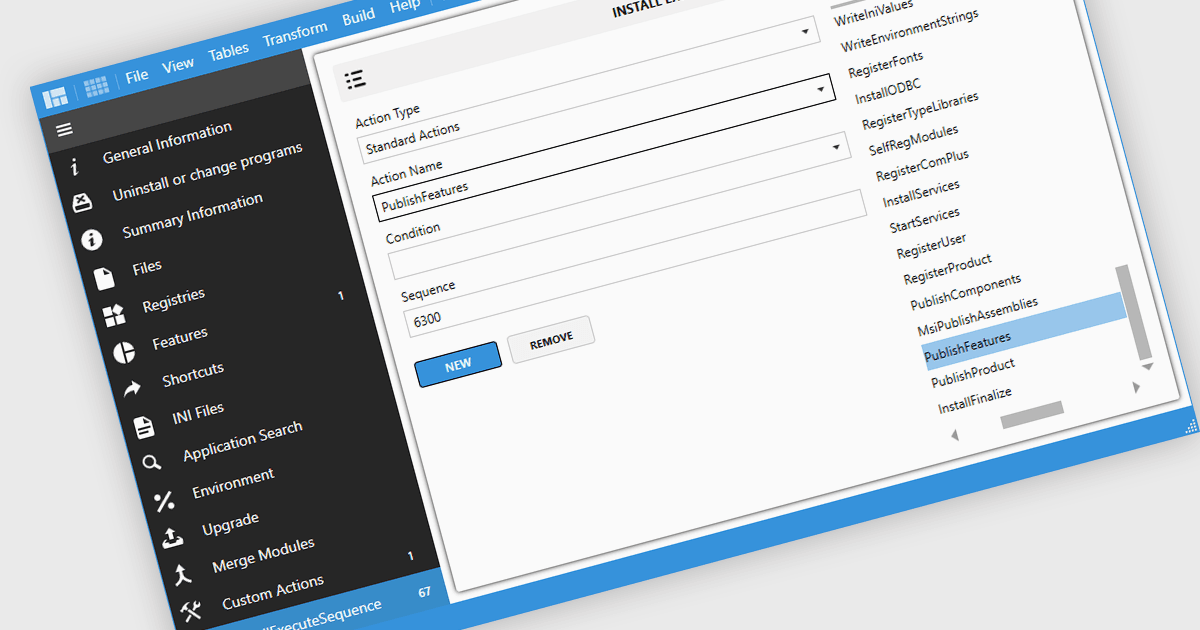Select Shortcuts in sidebar
The image size is (1200, 630).
193,376
